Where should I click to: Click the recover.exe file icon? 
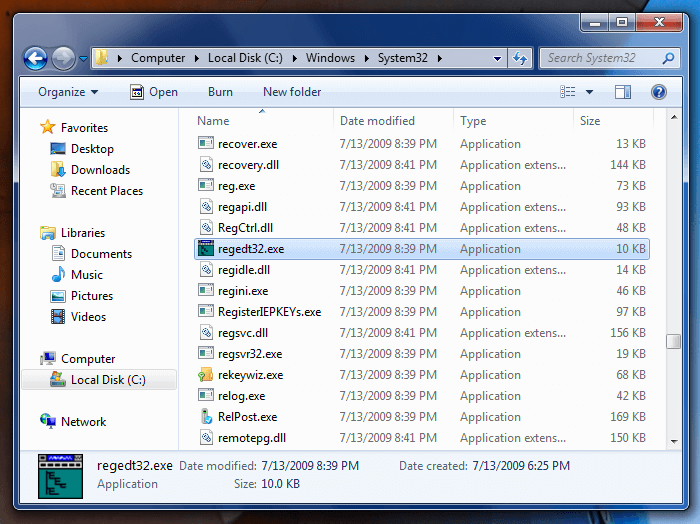click(206, 143)
